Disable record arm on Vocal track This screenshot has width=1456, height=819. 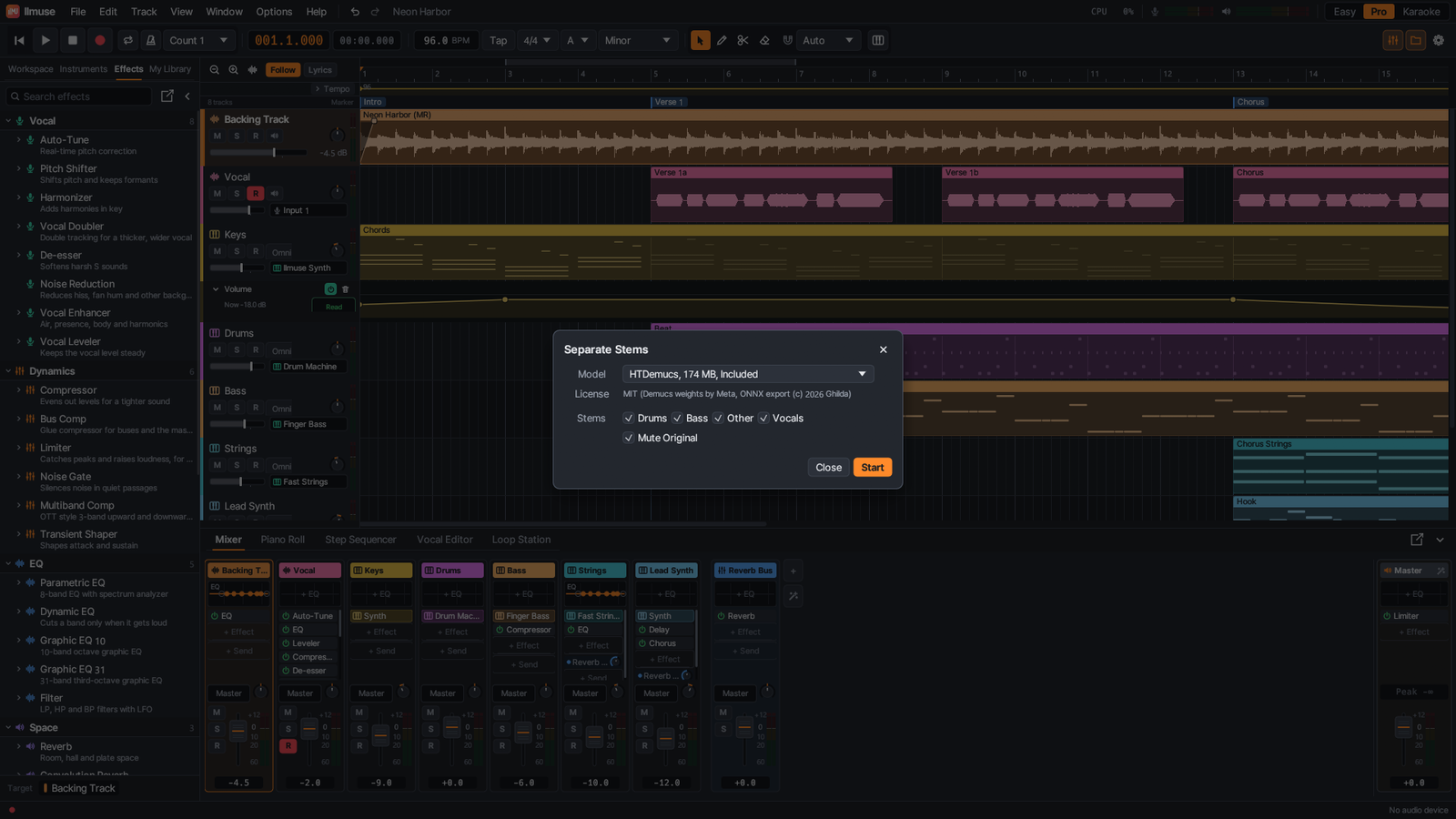click(x=256, y=193)
